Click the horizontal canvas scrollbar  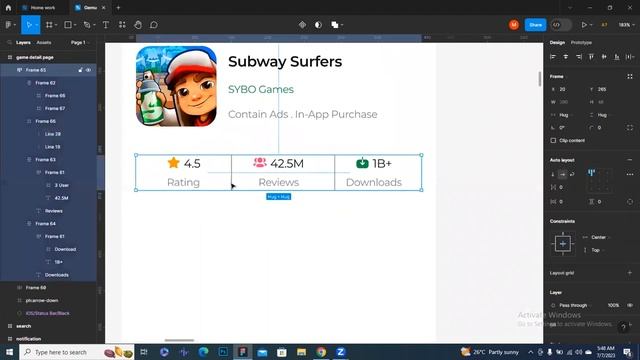tap(179, 340)
